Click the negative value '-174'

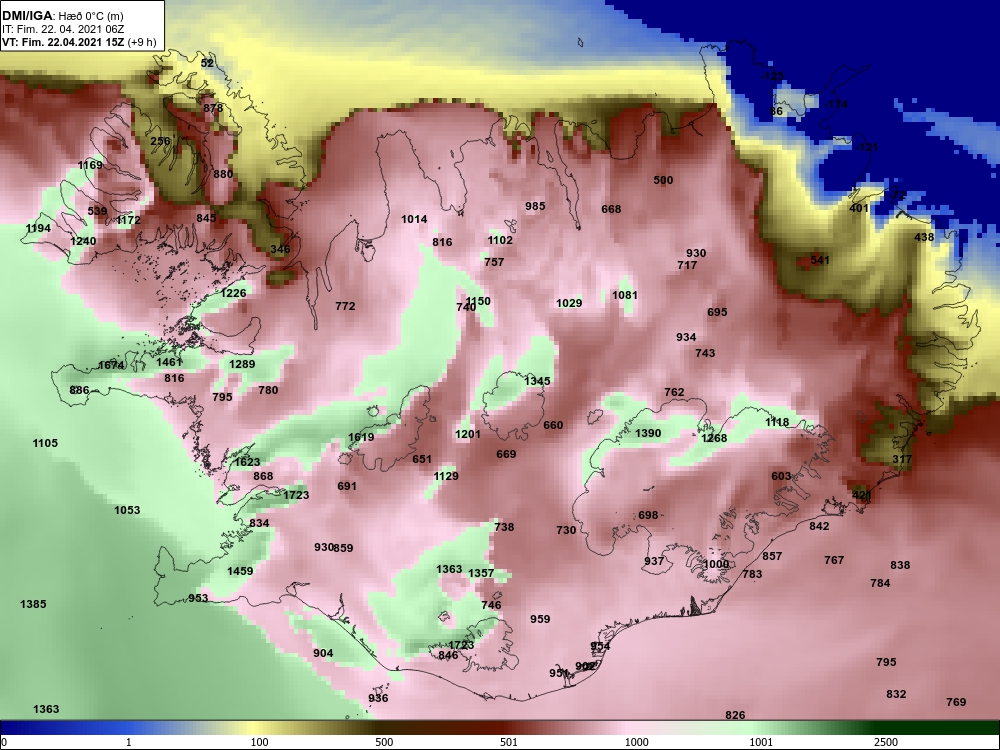835,104
